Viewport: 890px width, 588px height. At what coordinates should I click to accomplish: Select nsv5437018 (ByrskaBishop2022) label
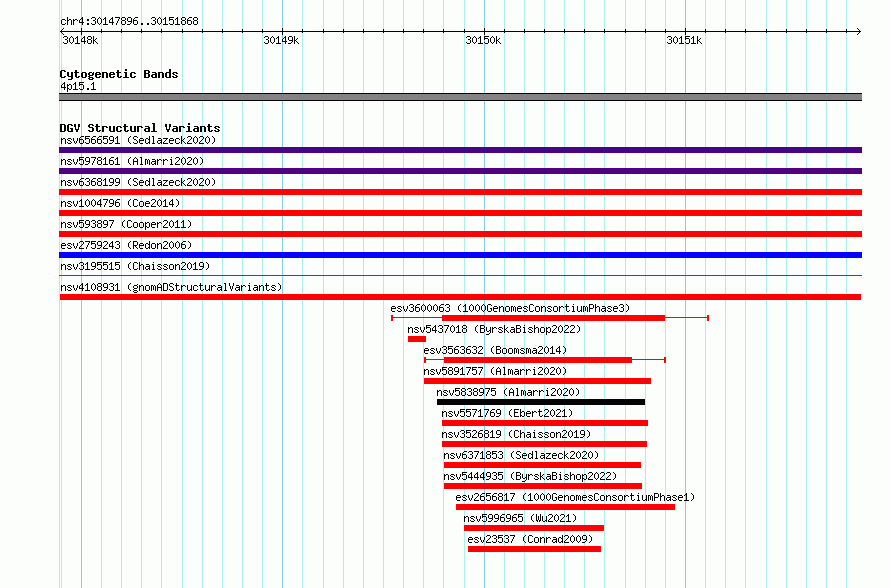click(x=494, y=329)
